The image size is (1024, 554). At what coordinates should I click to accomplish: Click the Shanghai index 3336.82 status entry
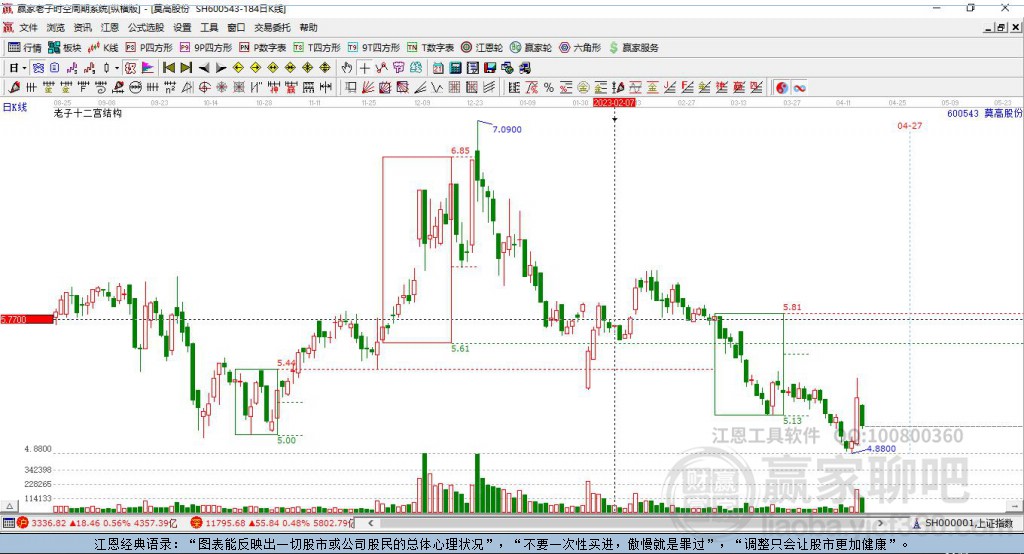(97, 523)
